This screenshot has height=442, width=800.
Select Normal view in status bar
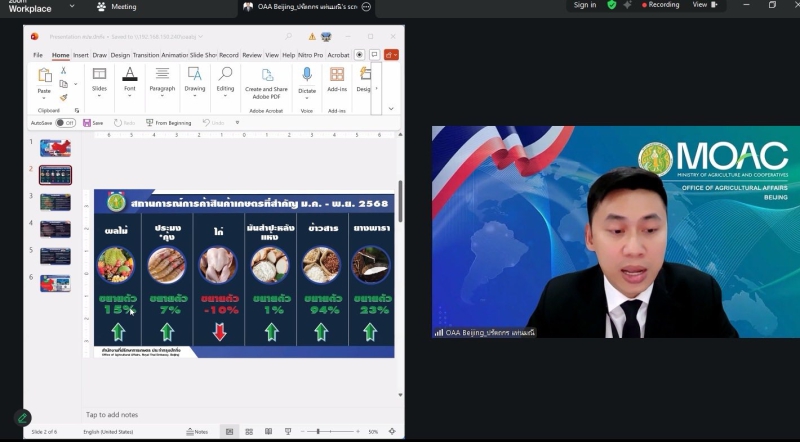(x=229, y=431)
